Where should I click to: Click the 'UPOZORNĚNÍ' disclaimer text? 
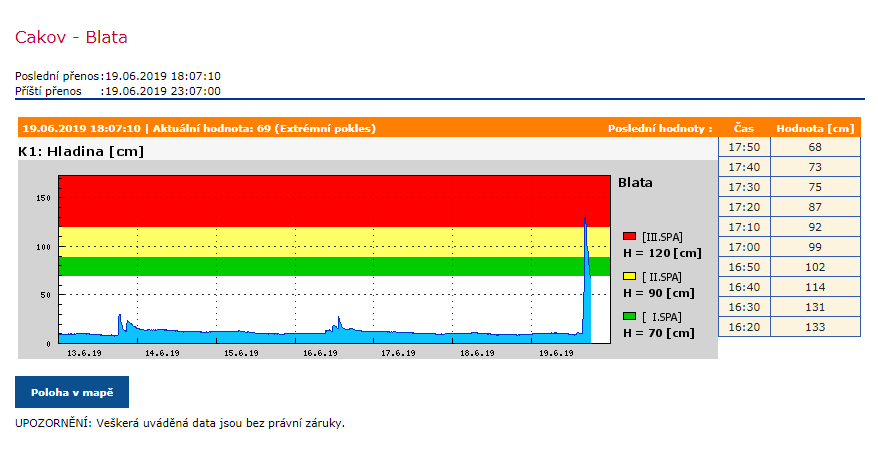click(x=180, y=423)
